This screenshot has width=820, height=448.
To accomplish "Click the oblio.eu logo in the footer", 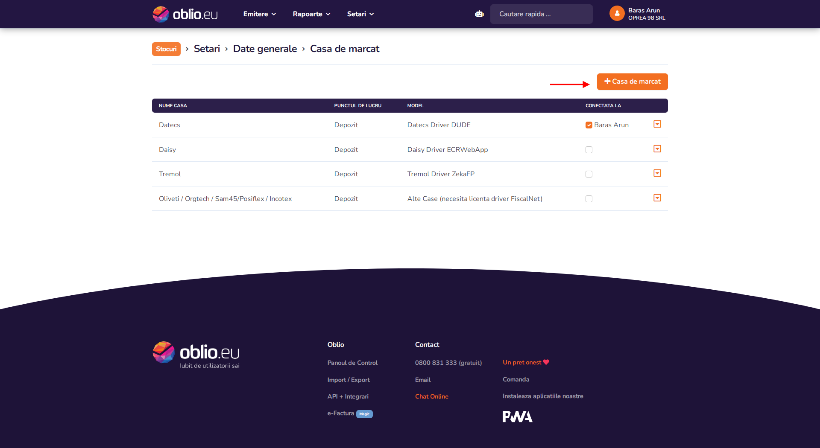I will click(196, 354).
